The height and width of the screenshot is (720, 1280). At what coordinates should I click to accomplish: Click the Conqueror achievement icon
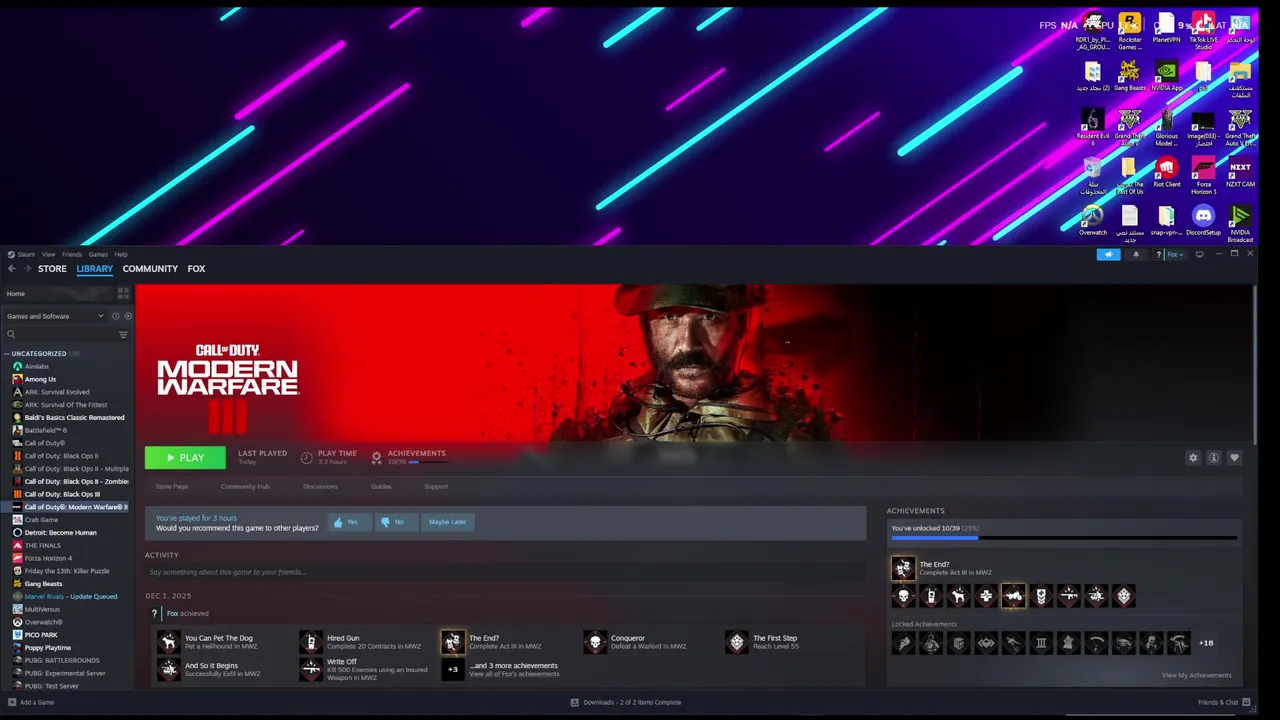595,642
